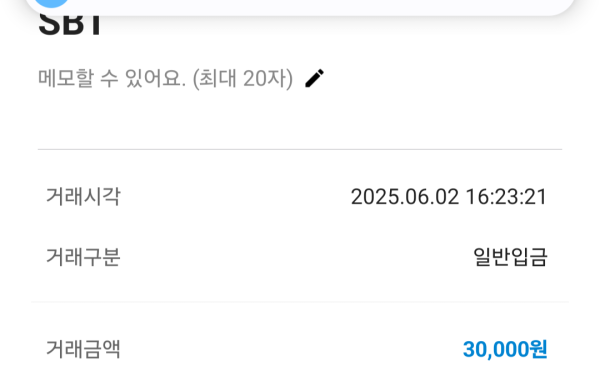This screenshot has height=376, width=600.
Task: Tap the blue circle icon in top banner
Action: tap(51, 3)
